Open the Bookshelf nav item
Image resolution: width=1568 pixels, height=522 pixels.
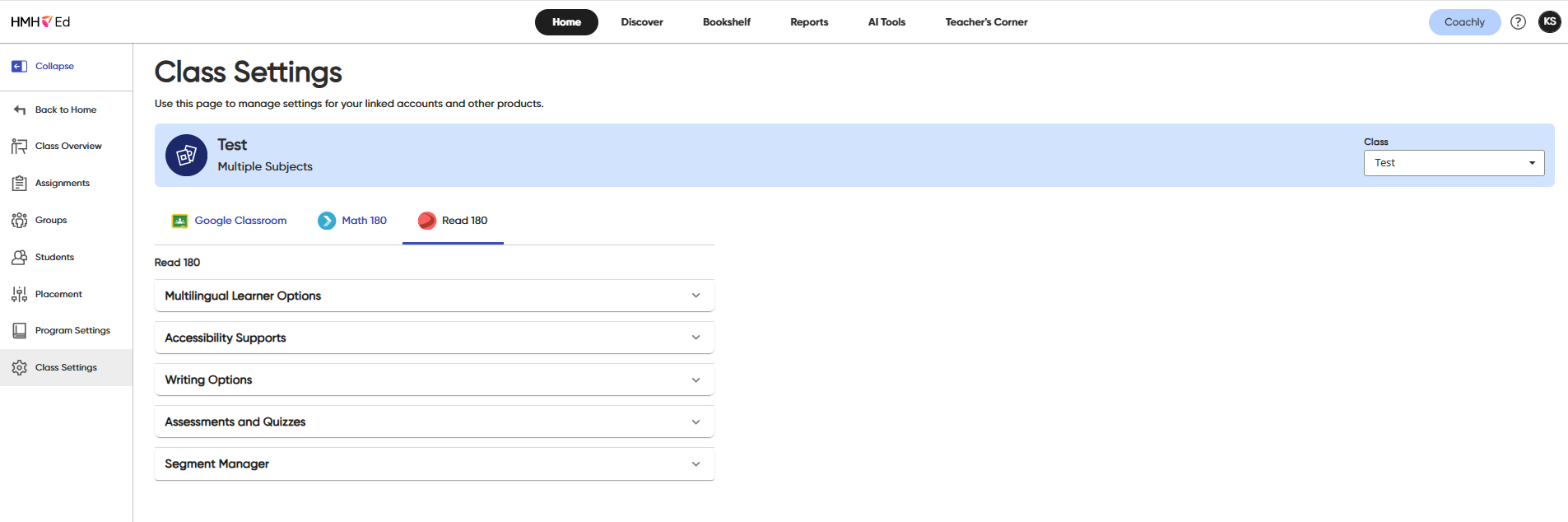[x=727, y=22]
